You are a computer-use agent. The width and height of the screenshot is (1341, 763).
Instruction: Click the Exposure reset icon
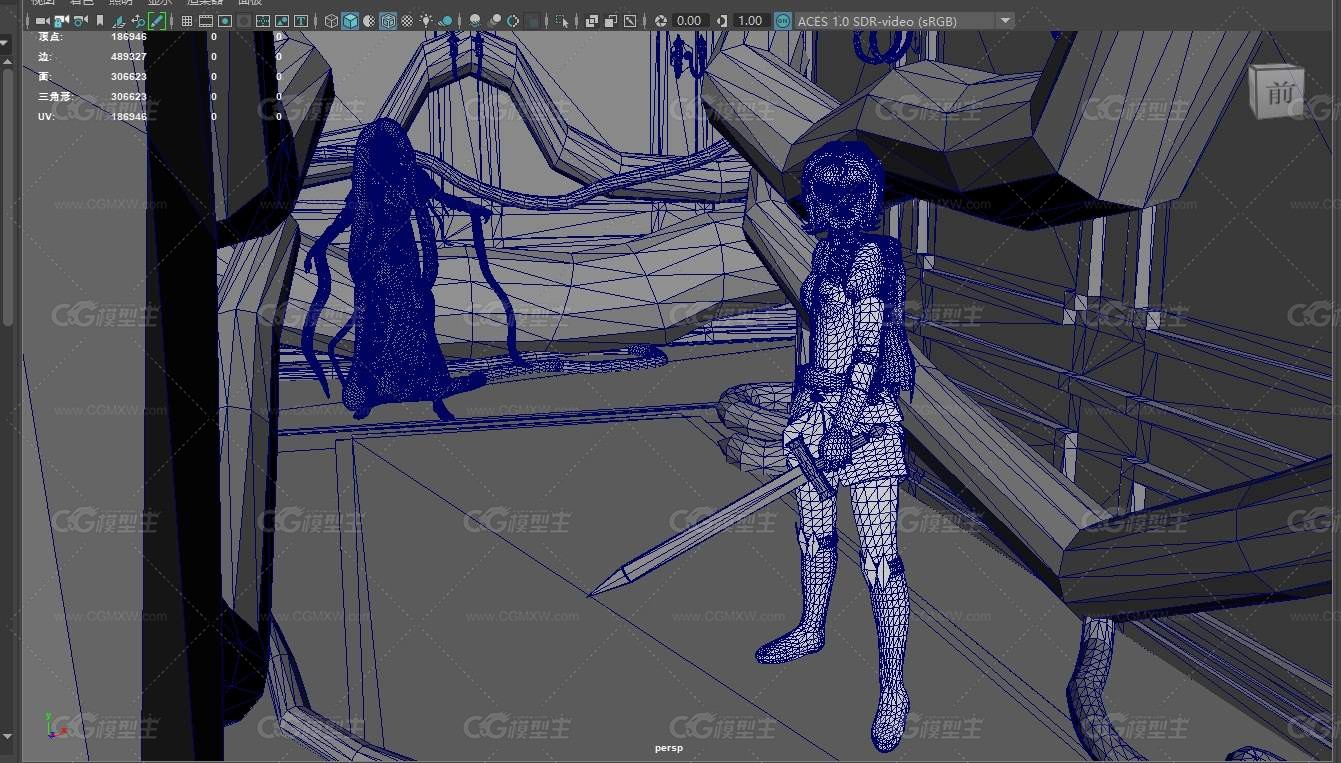[661, 20]
